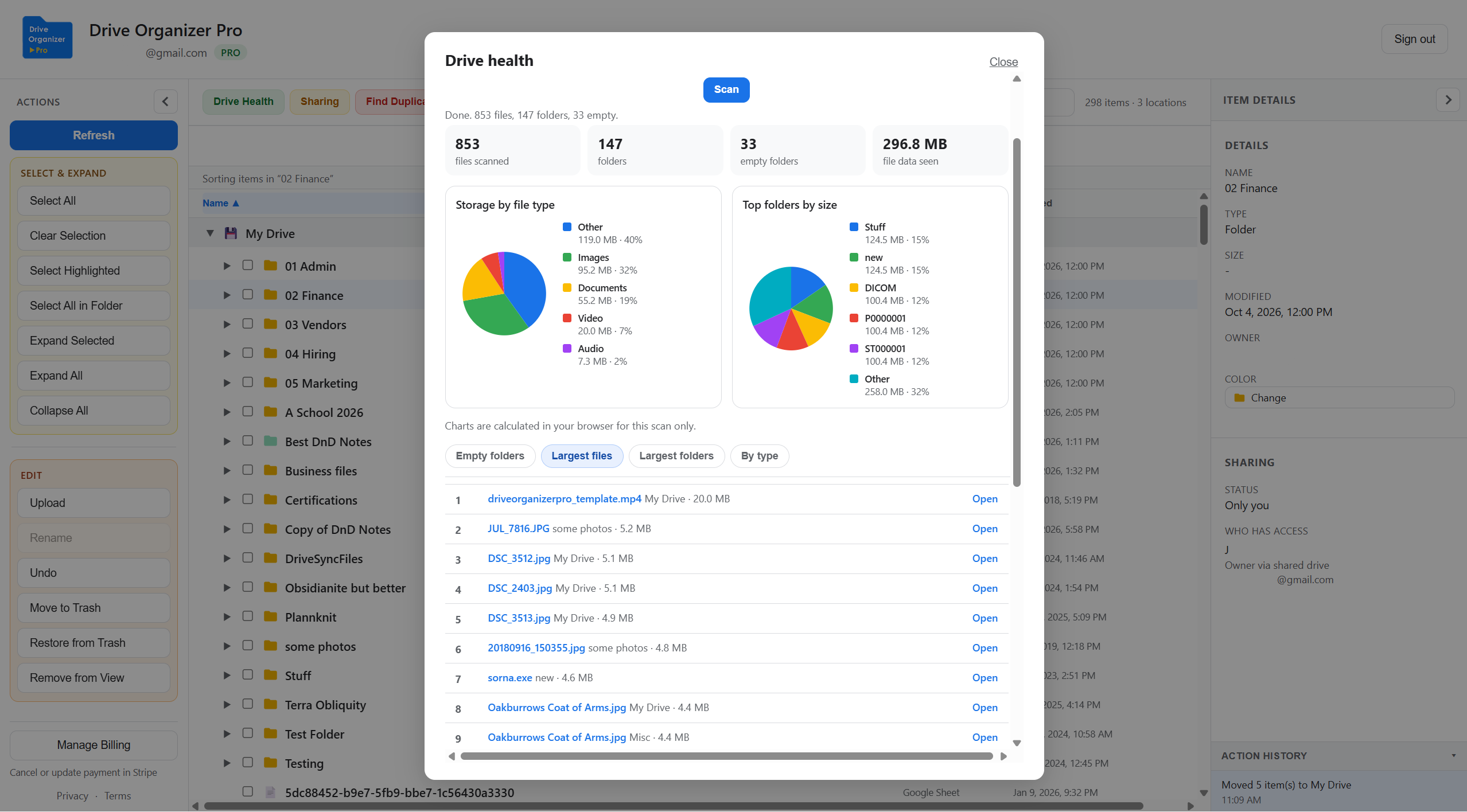Viewport: 1467px width, 812px height.
Task: Click Open for sorna.exe row
Action: [985, 678]
